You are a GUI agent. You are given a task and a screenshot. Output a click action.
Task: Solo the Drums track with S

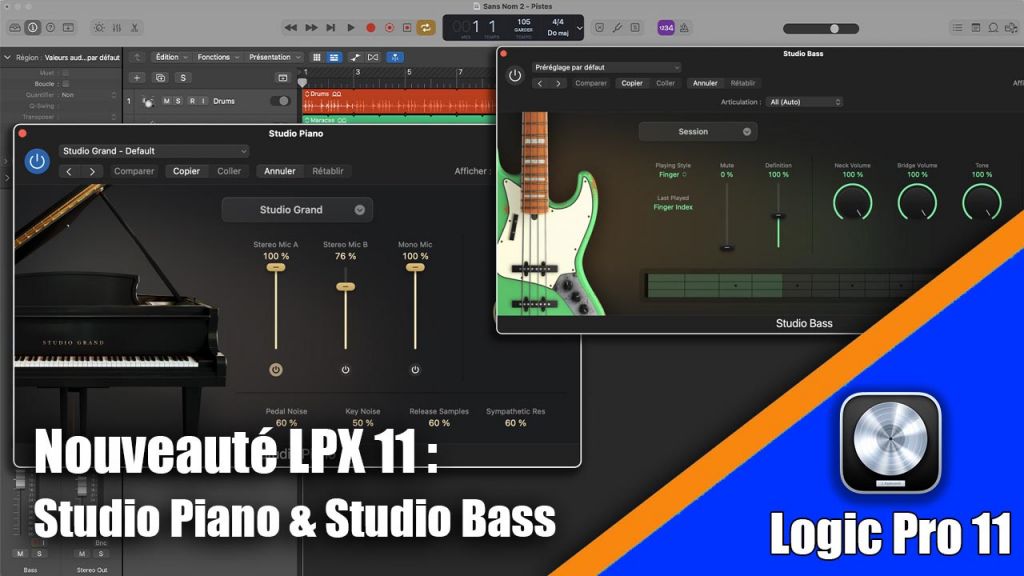(178, 101)
